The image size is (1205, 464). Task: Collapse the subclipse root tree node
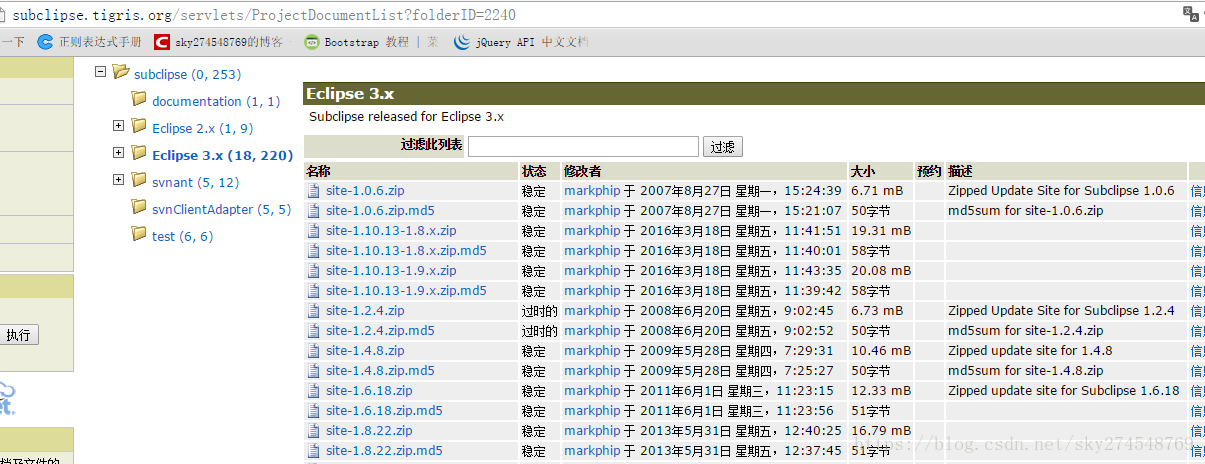pos(100,72)
